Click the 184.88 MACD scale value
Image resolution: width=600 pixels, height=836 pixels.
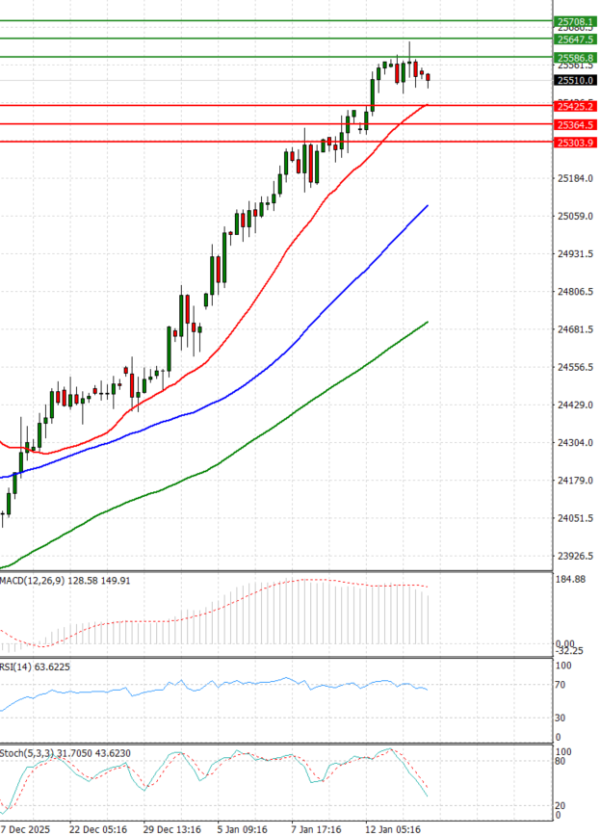572,579
